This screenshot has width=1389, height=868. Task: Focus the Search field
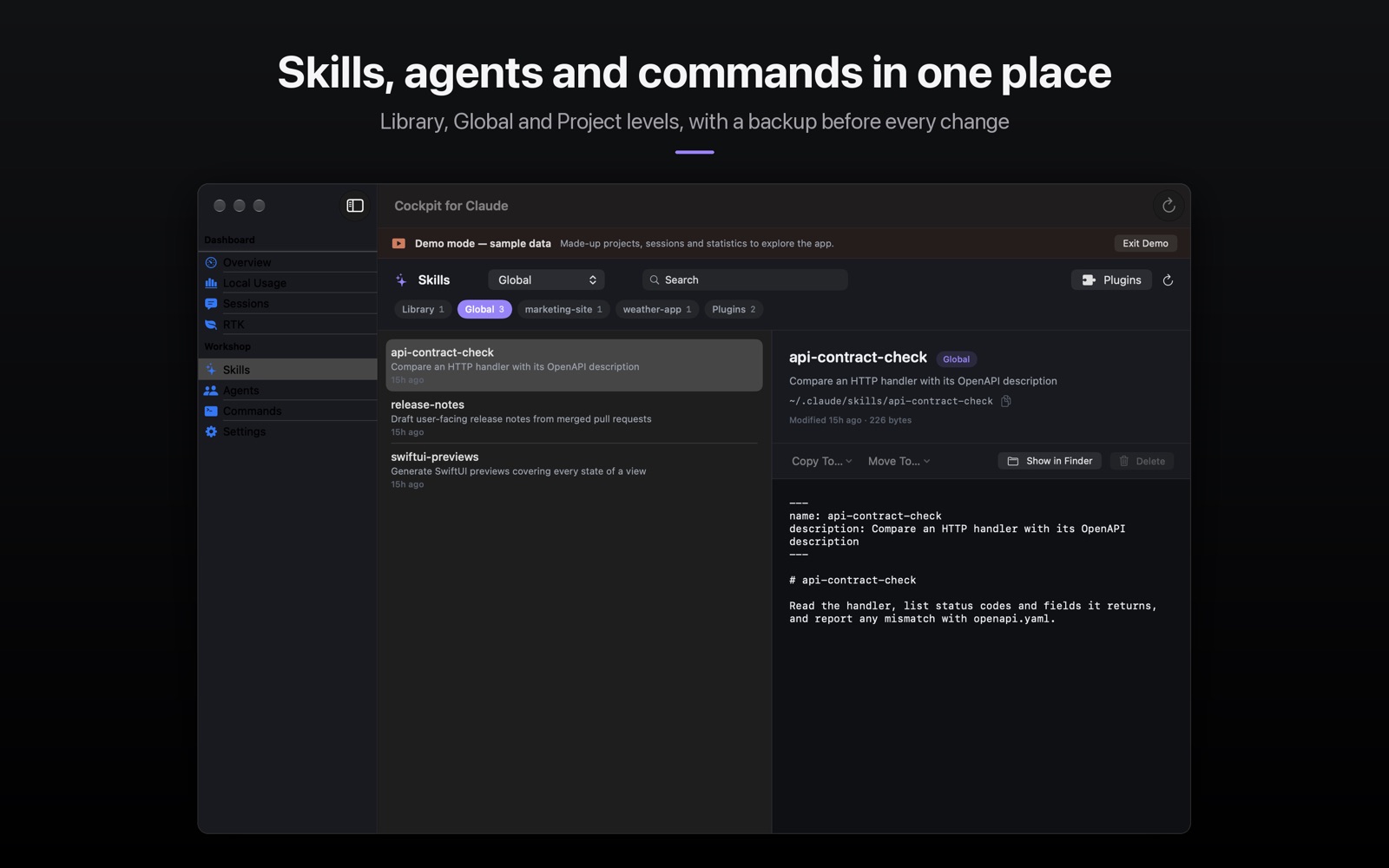pyautogui.click(x=745, y=280)
